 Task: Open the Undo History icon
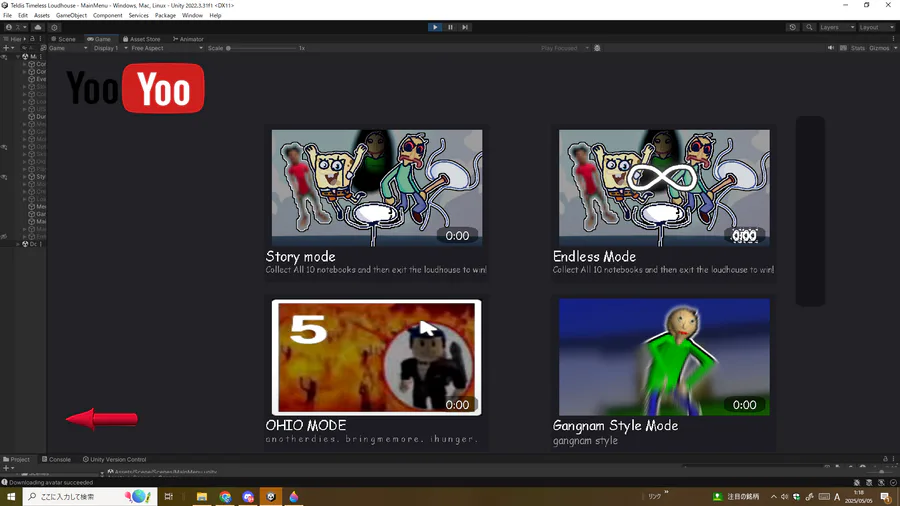[x=793, y=27]
